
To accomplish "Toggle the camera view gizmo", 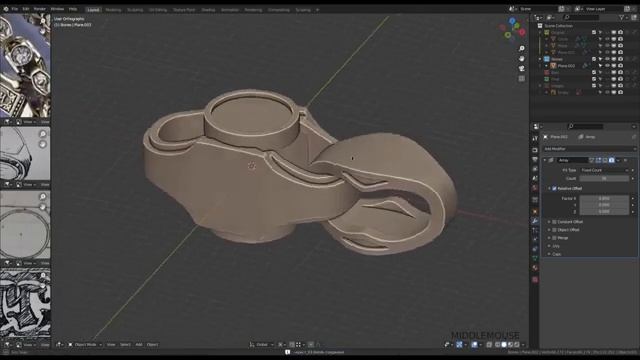I will (522, 69).
